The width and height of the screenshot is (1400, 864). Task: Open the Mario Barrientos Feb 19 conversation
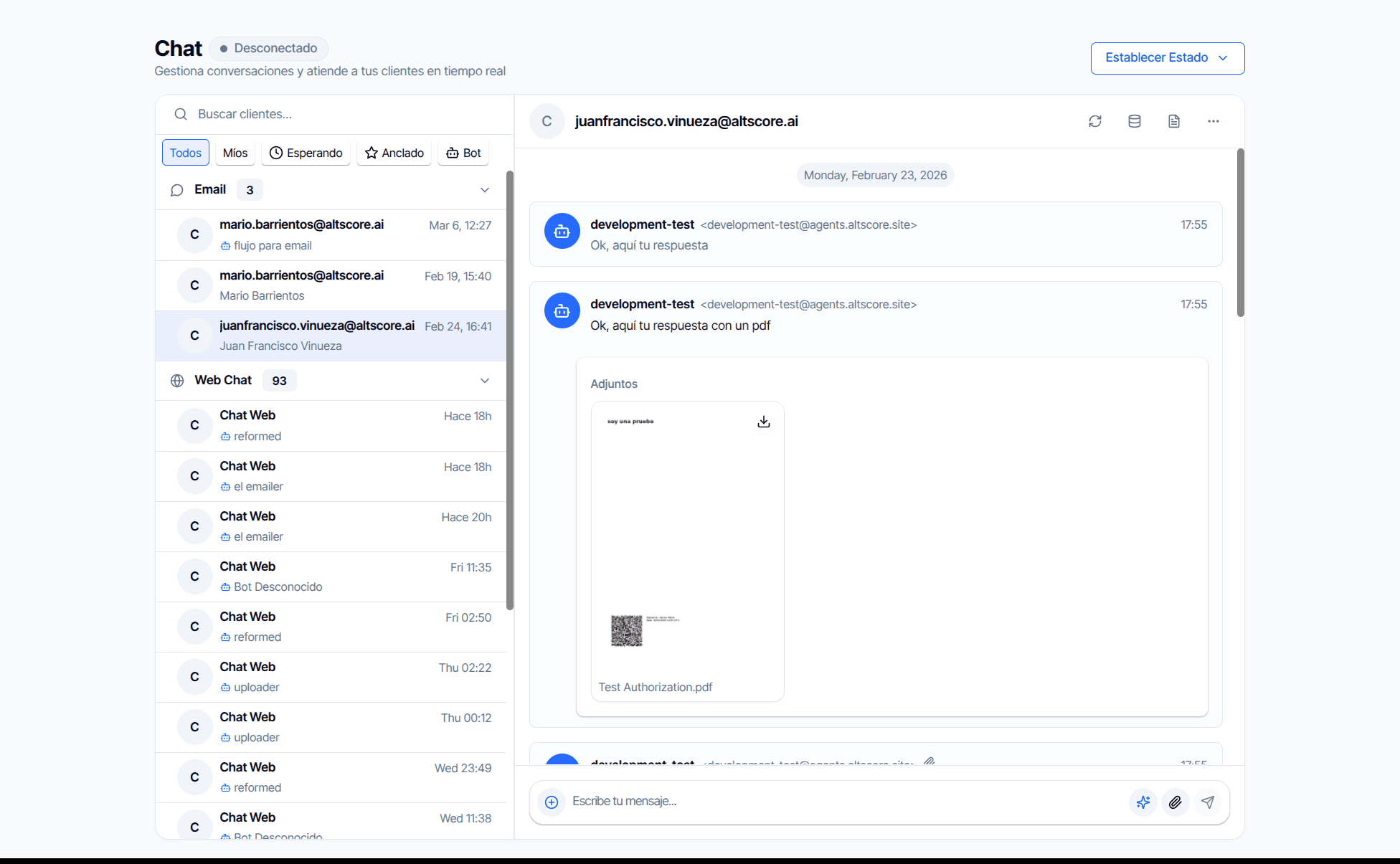click(x=331, y=285)
